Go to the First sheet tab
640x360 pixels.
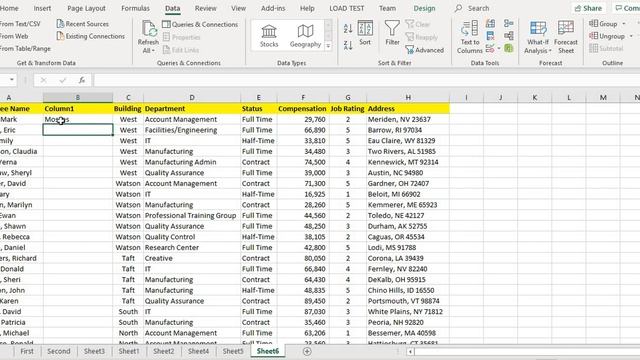coord(27,351)
